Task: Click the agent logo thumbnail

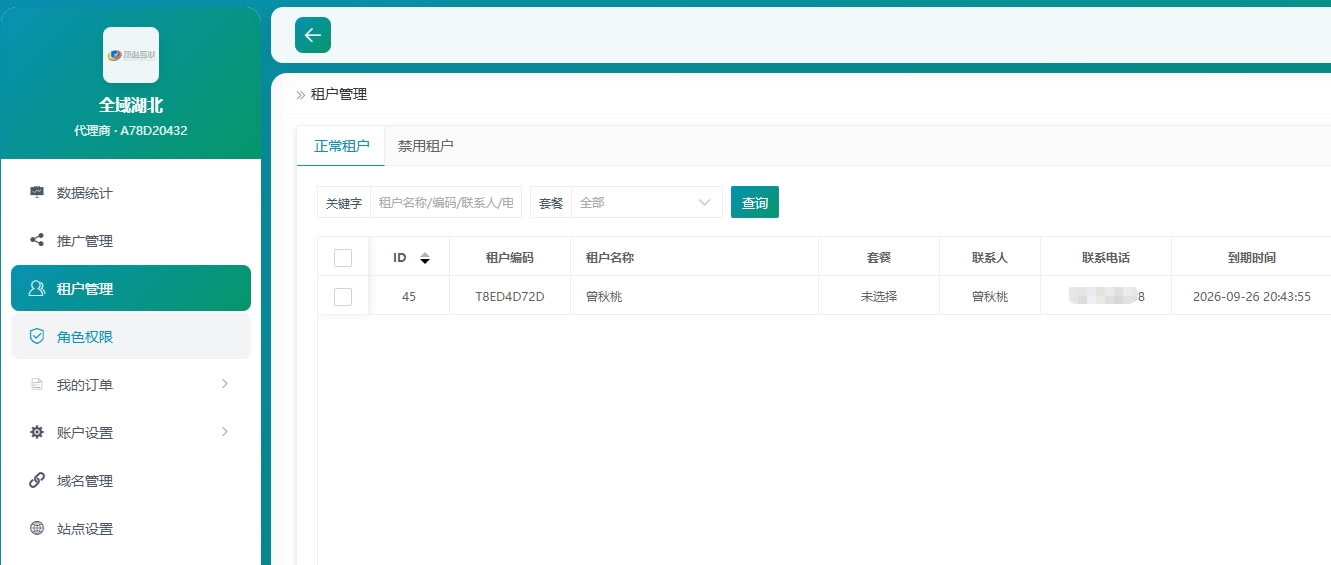Action: pos(131,55)
